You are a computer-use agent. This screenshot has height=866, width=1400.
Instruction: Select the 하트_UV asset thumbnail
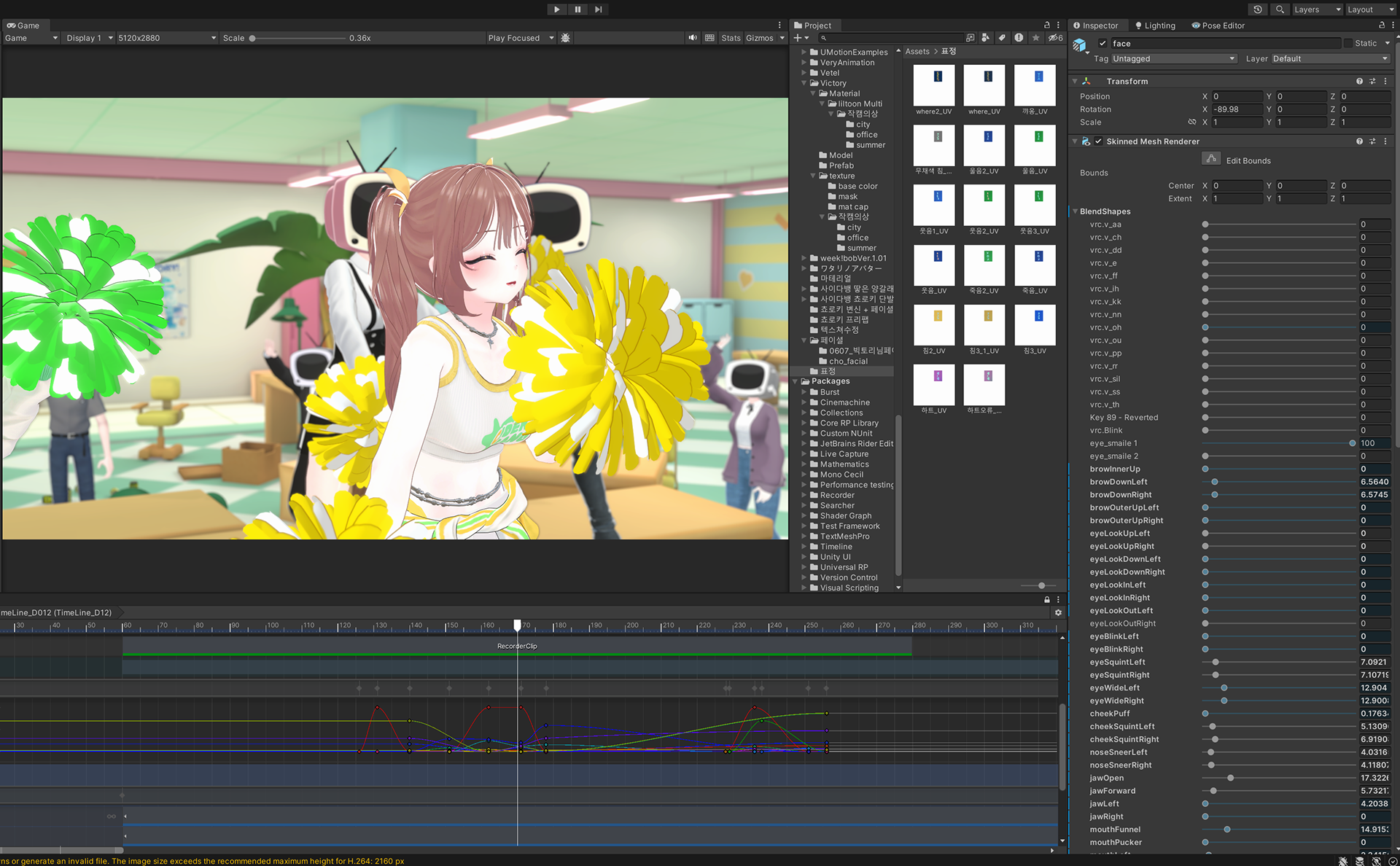[934, 384]
